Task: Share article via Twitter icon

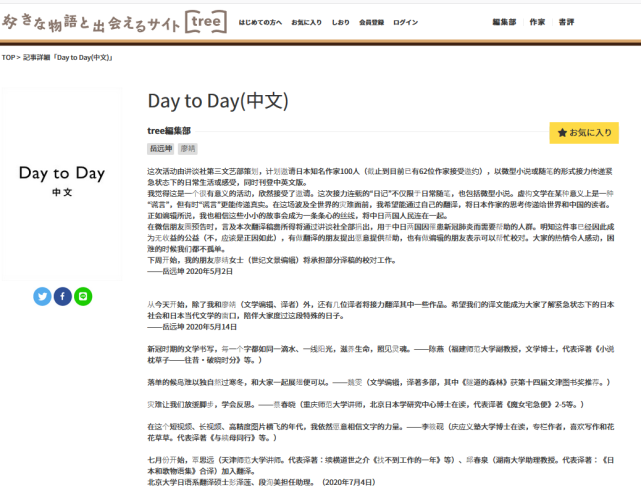Action: 42,296
